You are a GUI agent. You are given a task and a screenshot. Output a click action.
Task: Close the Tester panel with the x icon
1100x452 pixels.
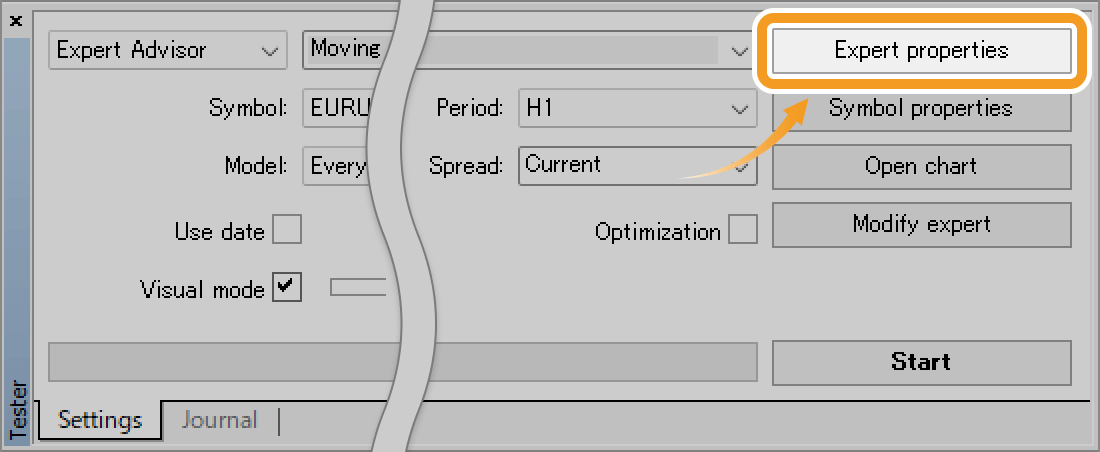[x=15, y=19]
